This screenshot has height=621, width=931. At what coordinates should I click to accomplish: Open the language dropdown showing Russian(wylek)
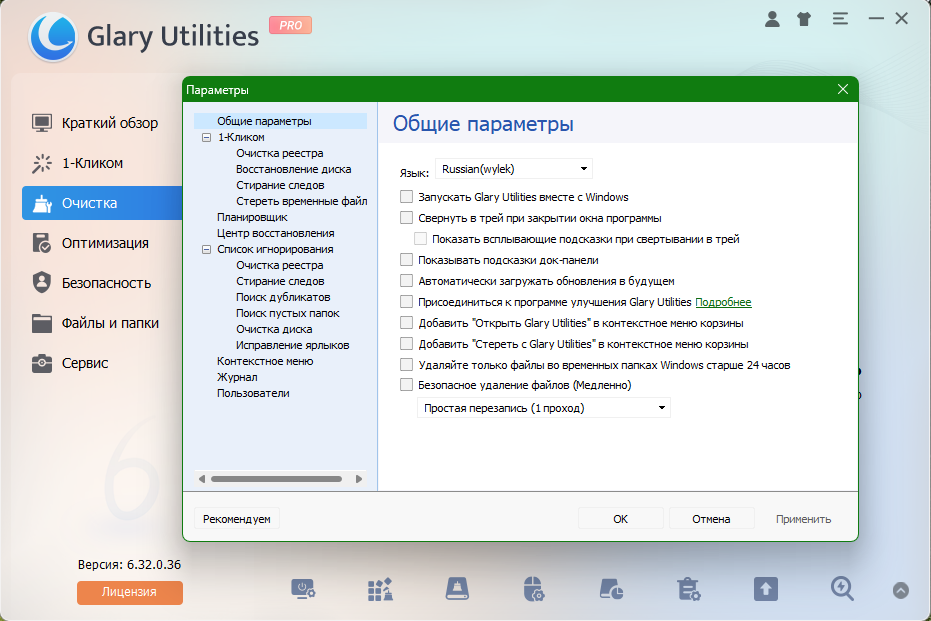point(514,169)
